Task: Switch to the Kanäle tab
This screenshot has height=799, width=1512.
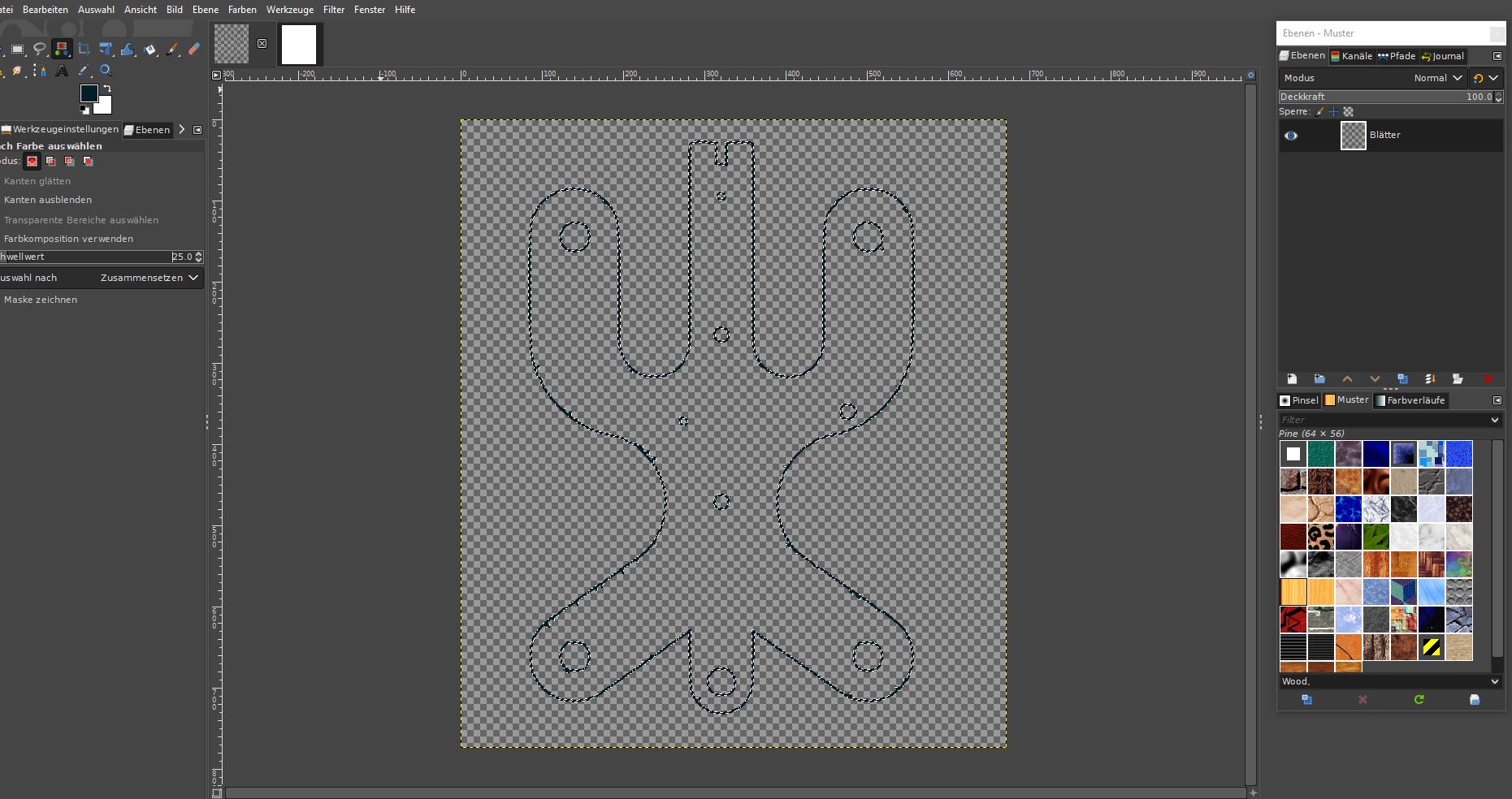Action: pos(1351,56)
